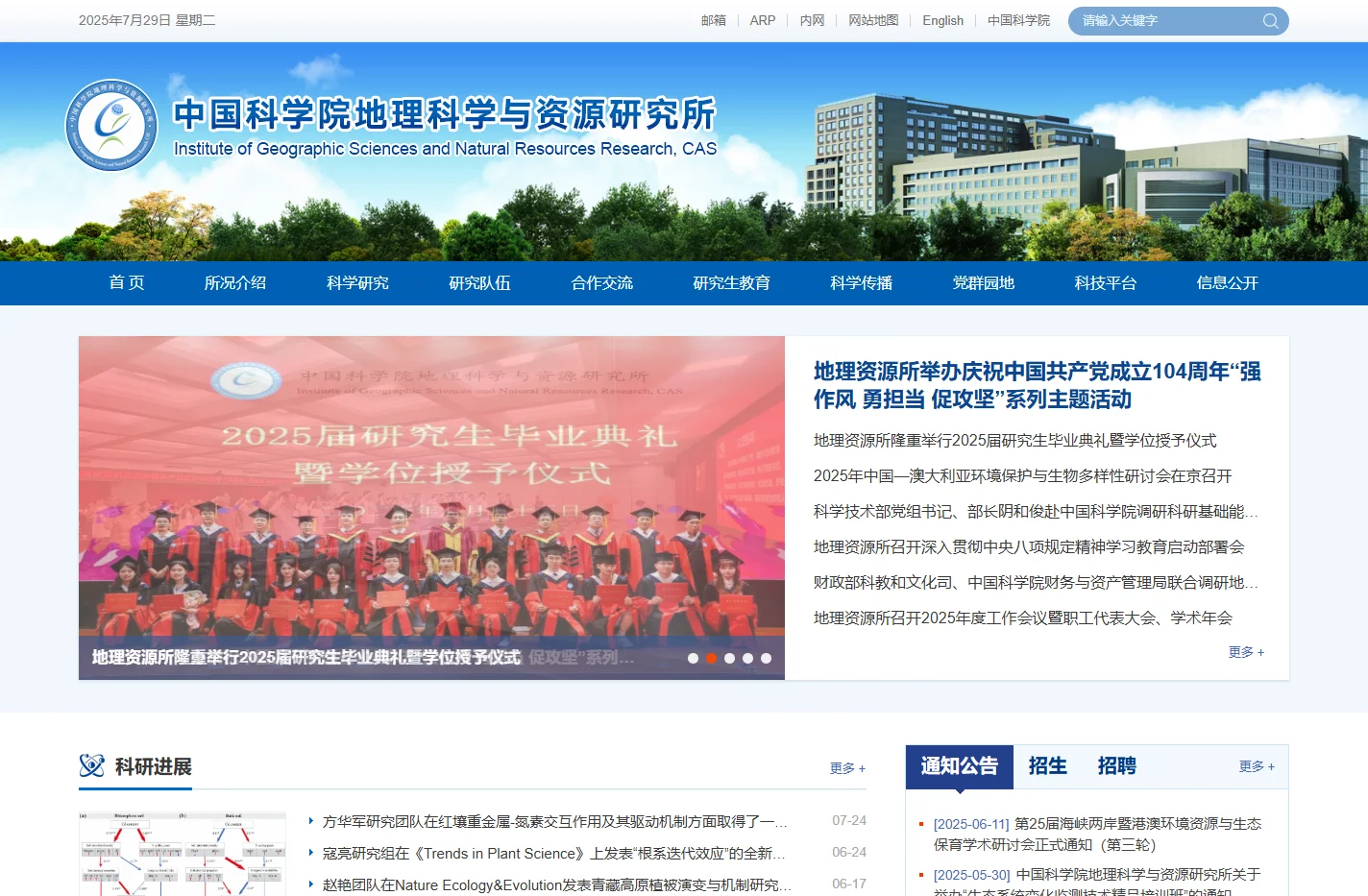Screen dimensions: 1368x896
Task: Go to 首页 in the navigation bar
Action: coord(126,282)
